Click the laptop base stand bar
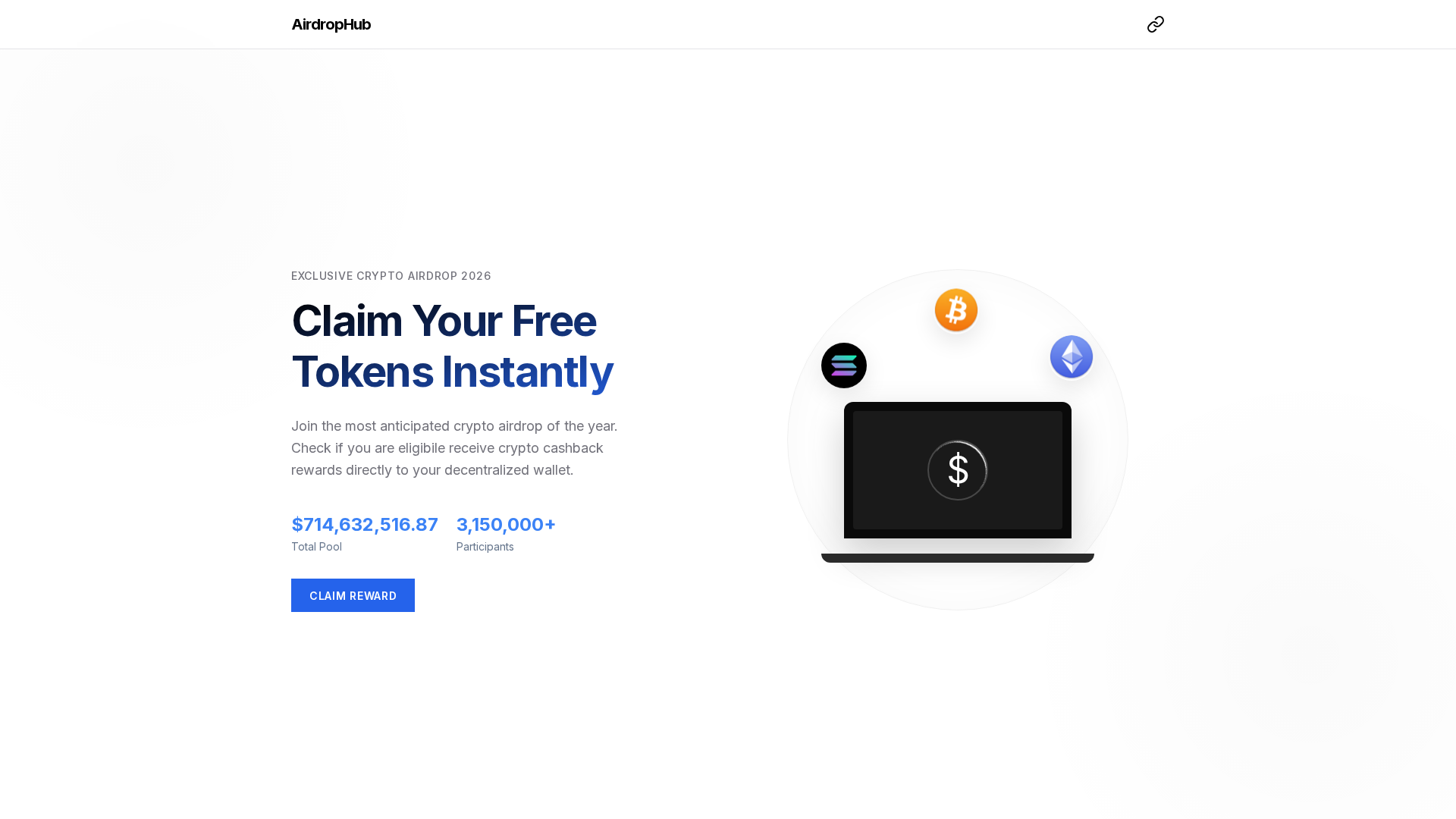This screenshot has height=819, width=1456. (957, 557)
